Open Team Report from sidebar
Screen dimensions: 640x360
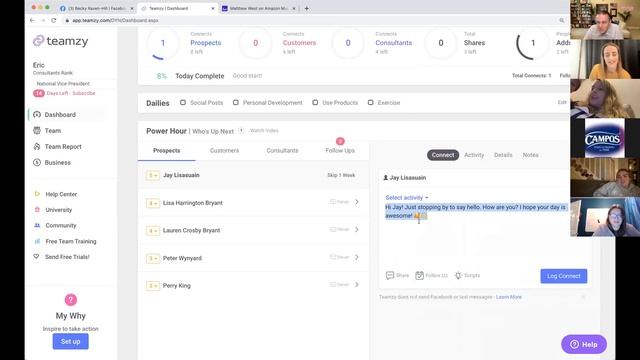click(x=63, y=147)
